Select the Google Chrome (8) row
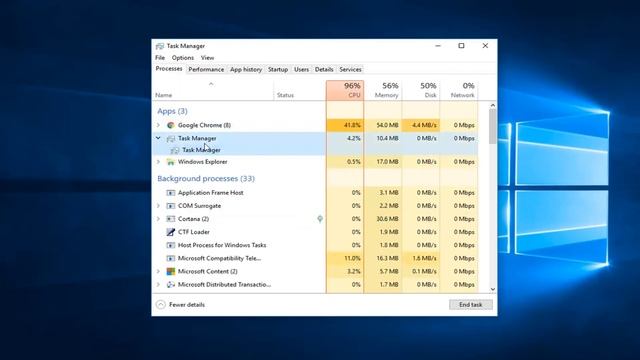This screenshot has width=640, height=360. pos(315,125)
